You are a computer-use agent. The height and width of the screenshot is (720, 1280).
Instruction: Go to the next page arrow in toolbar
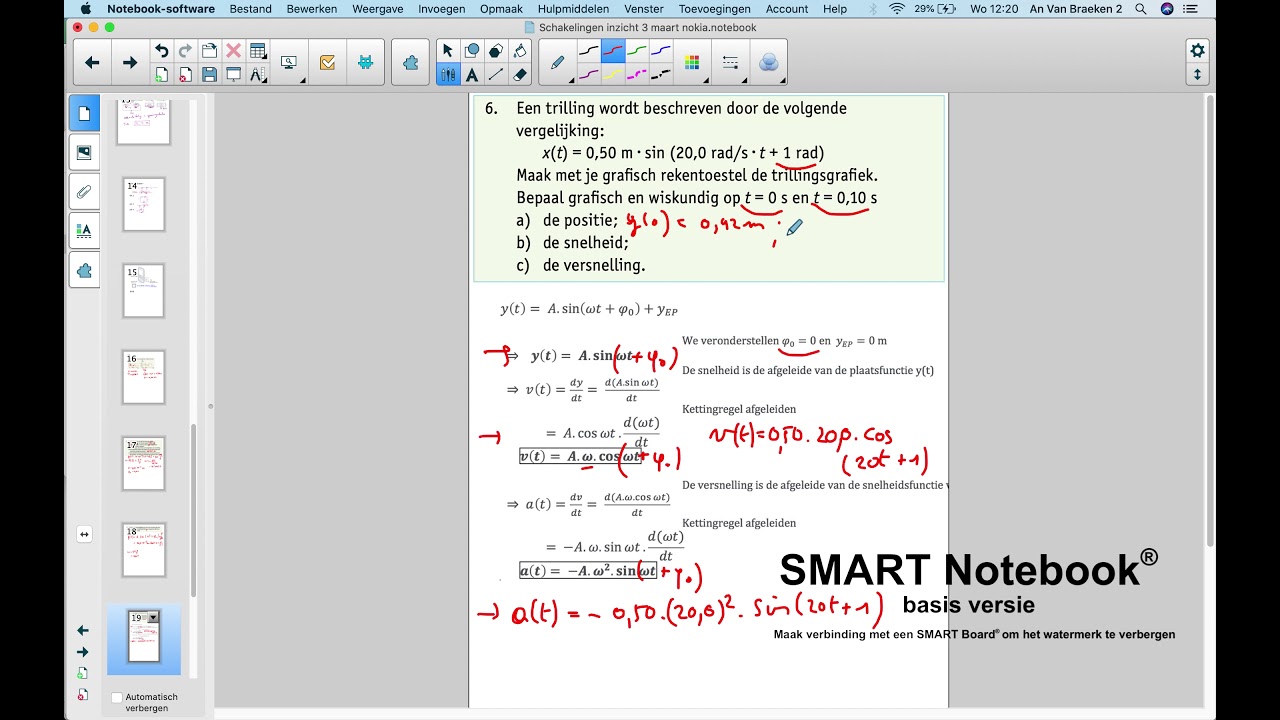129,63
